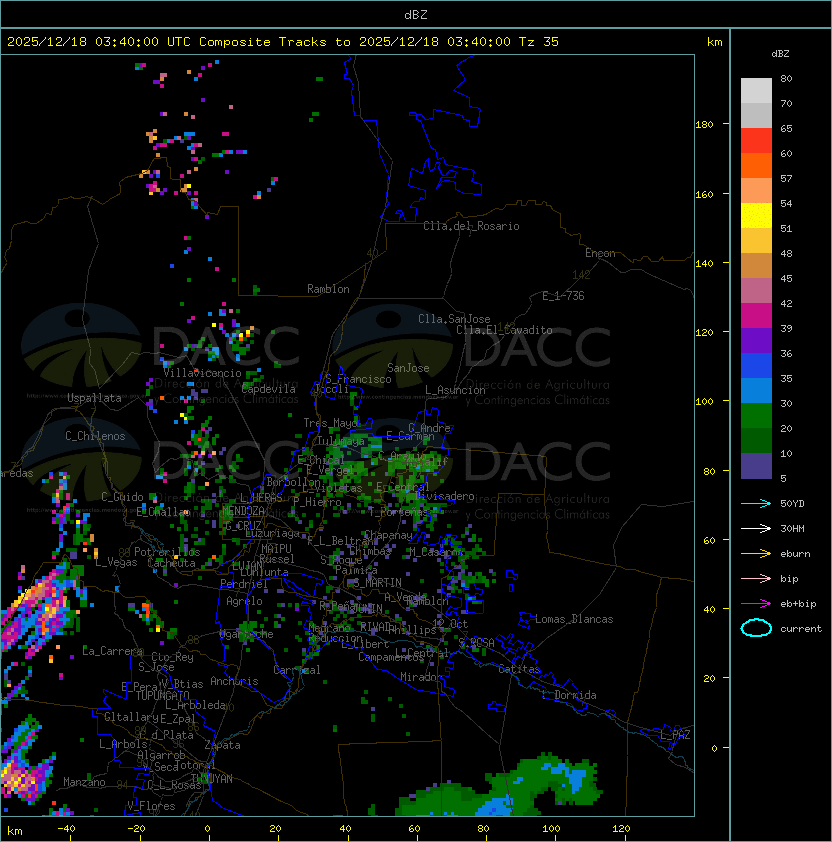Screen dimensions: 832x842
Task: Click the 'Catitas' map label
Action: point(519,669)
